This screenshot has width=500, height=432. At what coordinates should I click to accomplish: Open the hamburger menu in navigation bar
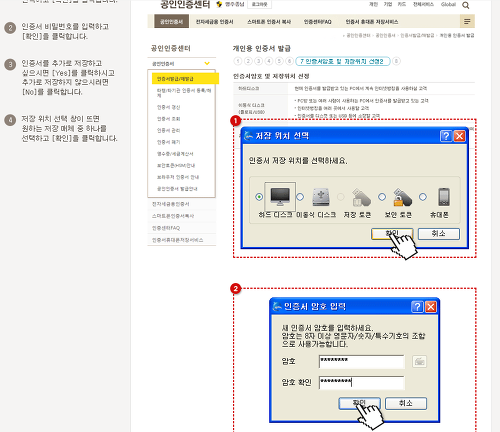click(467, 22)
